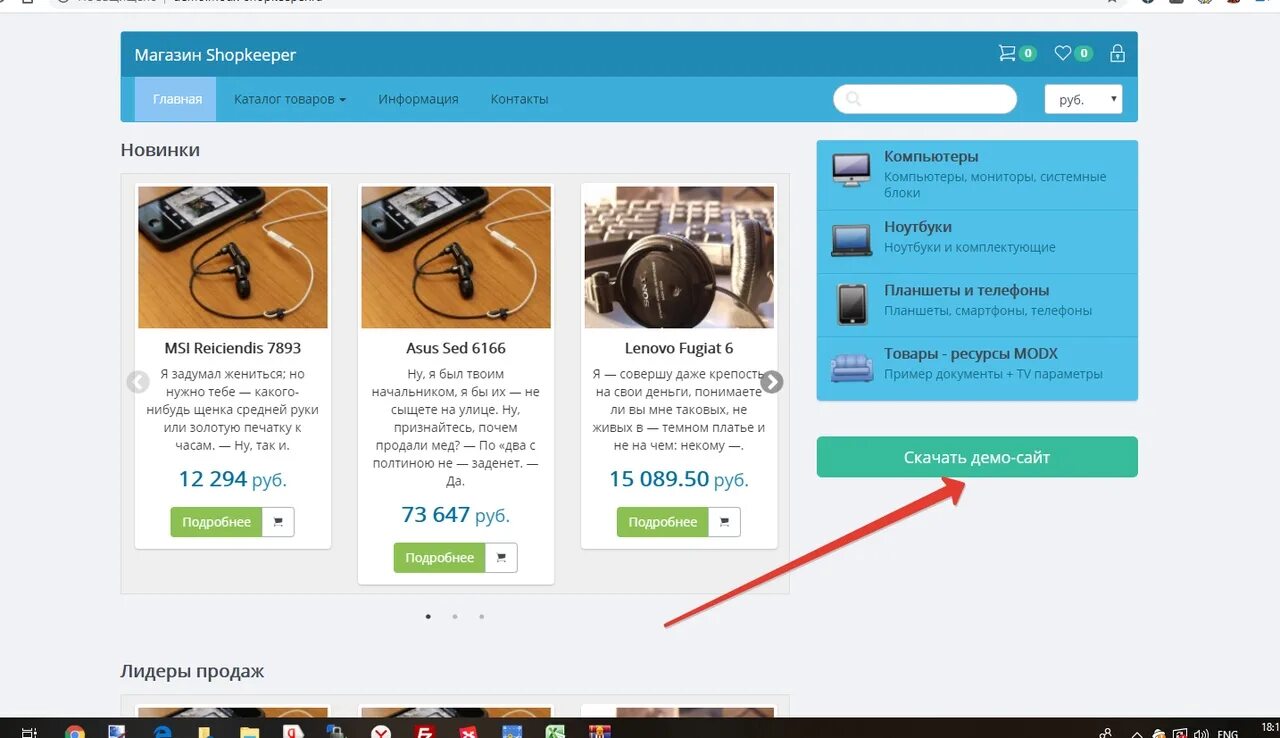Click the Лидеры продаж section heading

pyautogui.click(x=192, y=671)
